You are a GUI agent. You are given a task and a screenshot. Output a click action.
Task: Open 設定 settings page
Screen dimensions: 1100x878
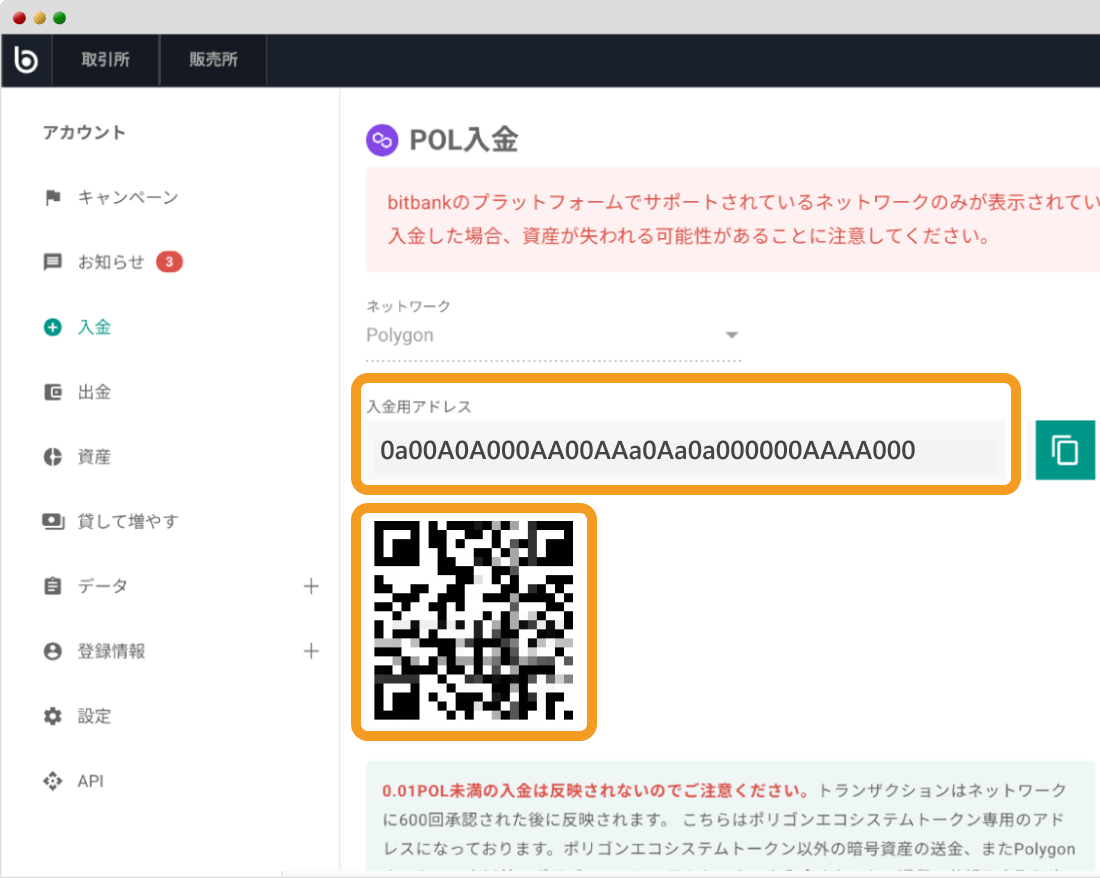tap(95, 716)
